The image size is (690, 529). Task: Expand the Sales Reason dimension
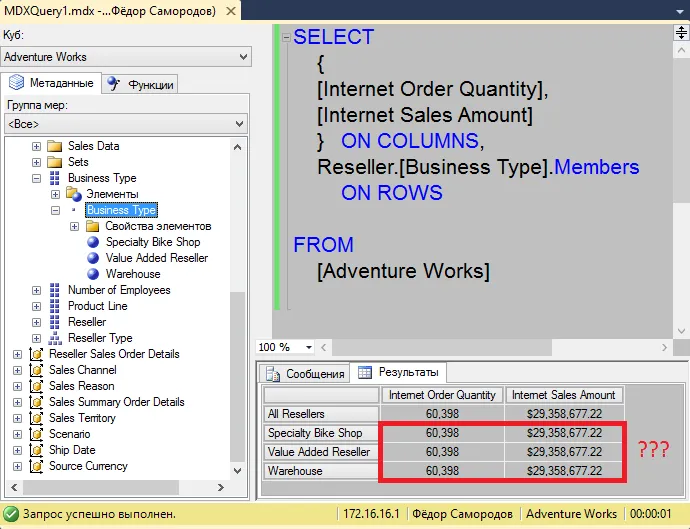click(18, 386)
